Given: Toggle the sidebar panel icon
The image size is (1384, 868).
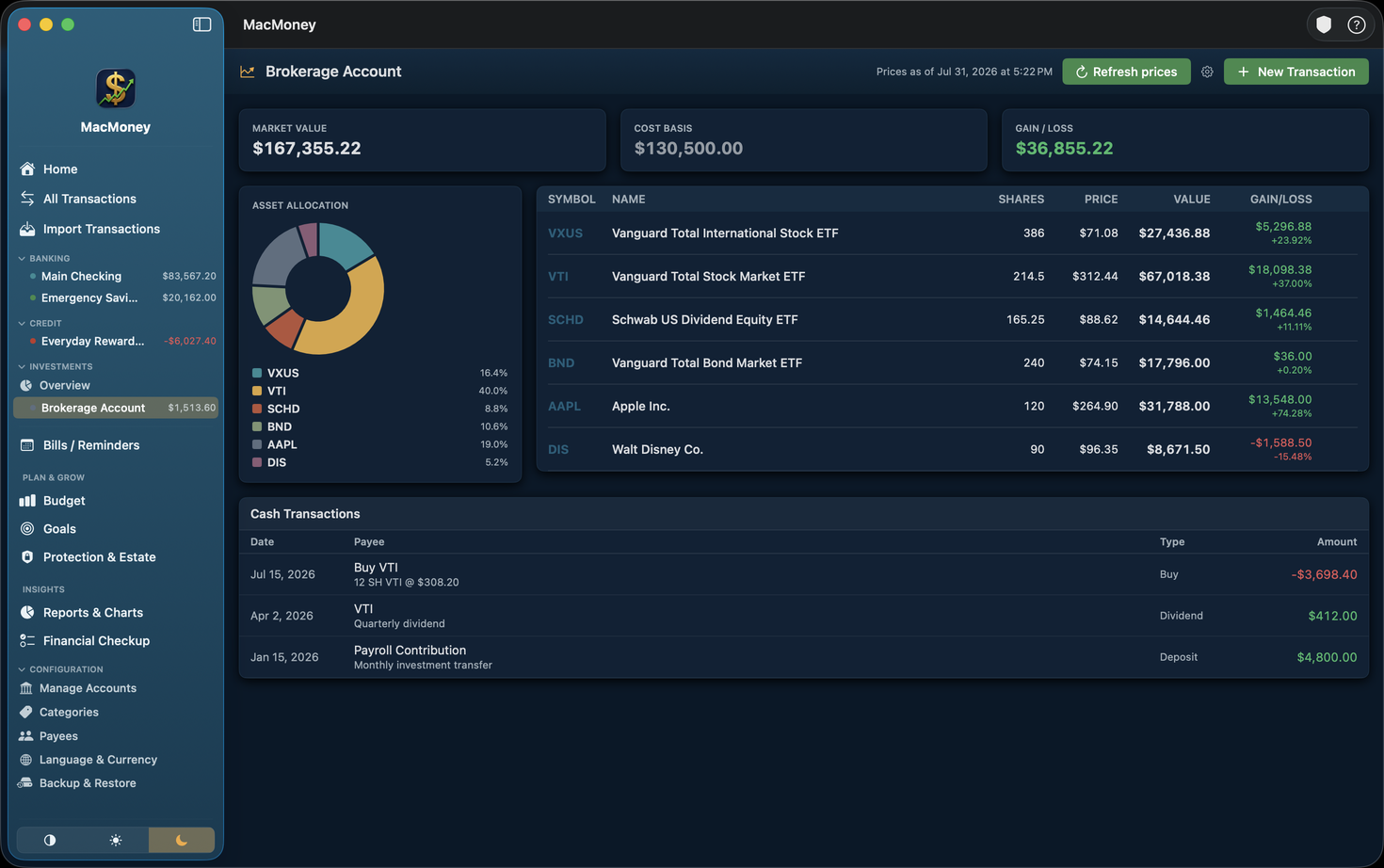Looking at the screenshot, I should (201, 24).
